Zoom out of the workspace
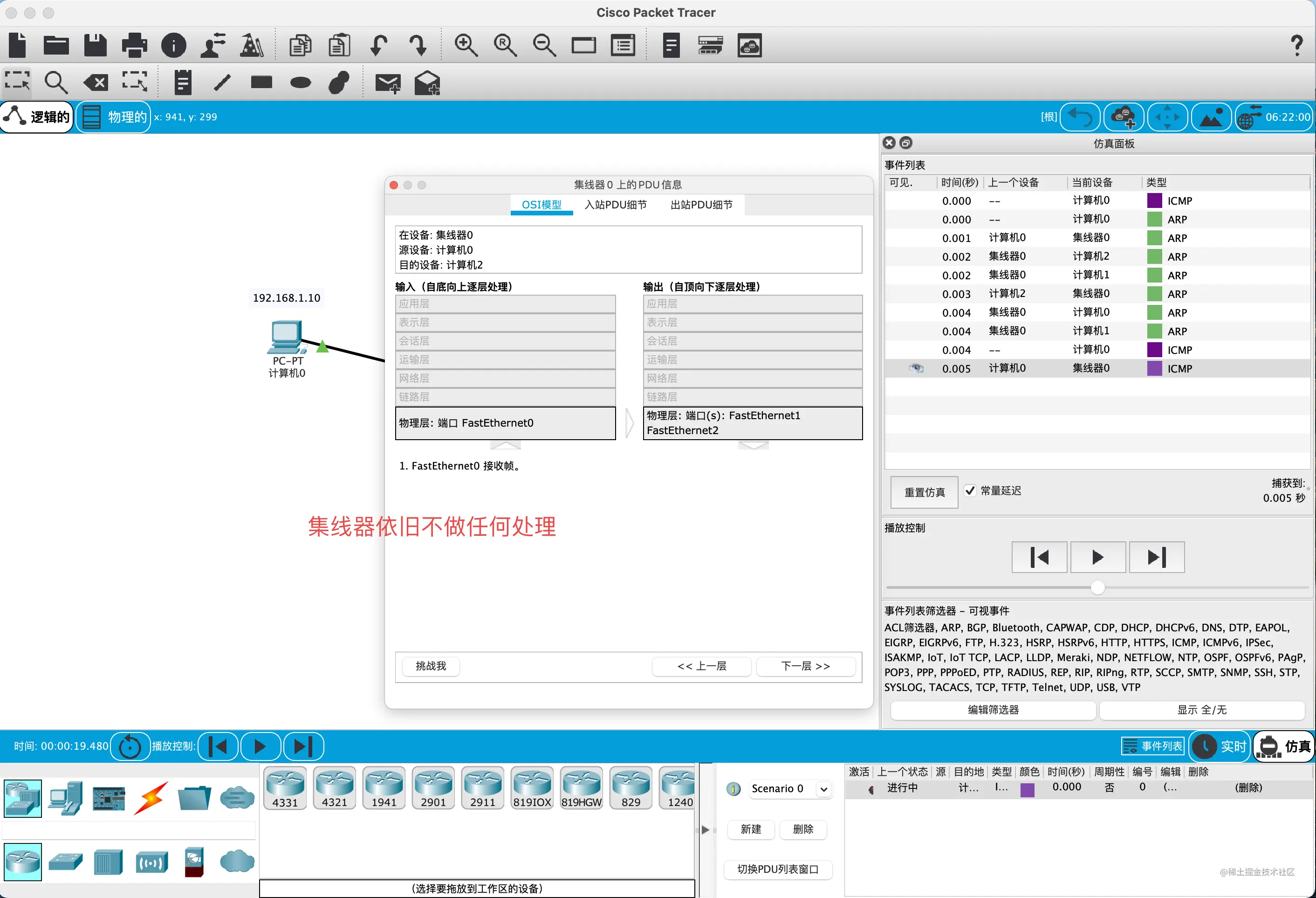 (544, 45)
